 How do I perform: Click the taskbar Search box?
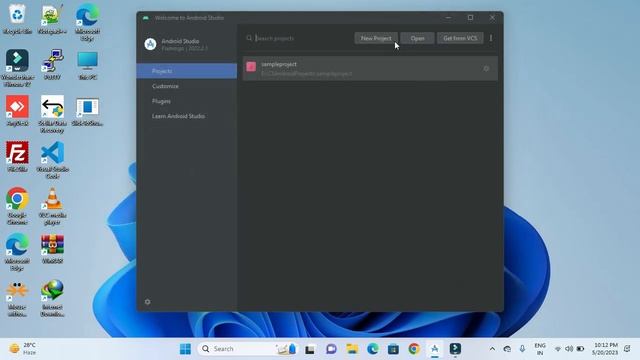[247, 349]
